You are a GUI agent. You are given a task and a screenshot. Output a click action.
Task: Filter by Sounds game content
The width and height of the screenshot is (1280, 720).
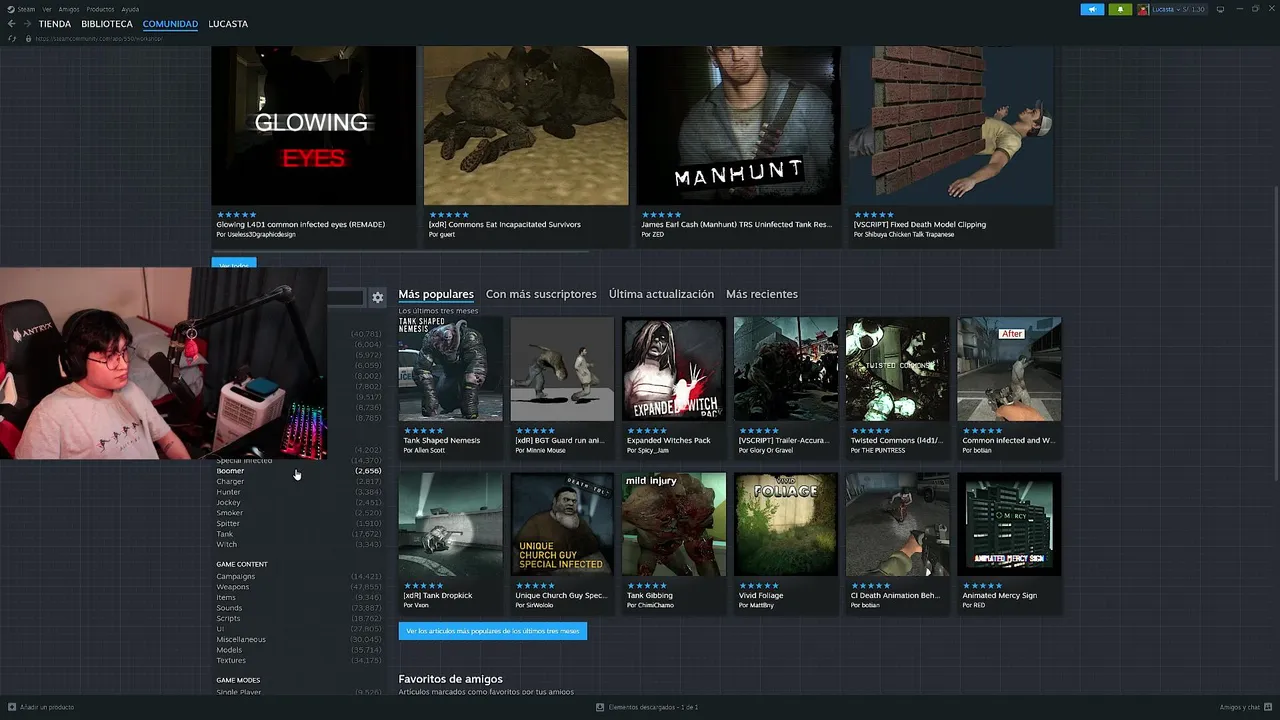click(229, 608)
